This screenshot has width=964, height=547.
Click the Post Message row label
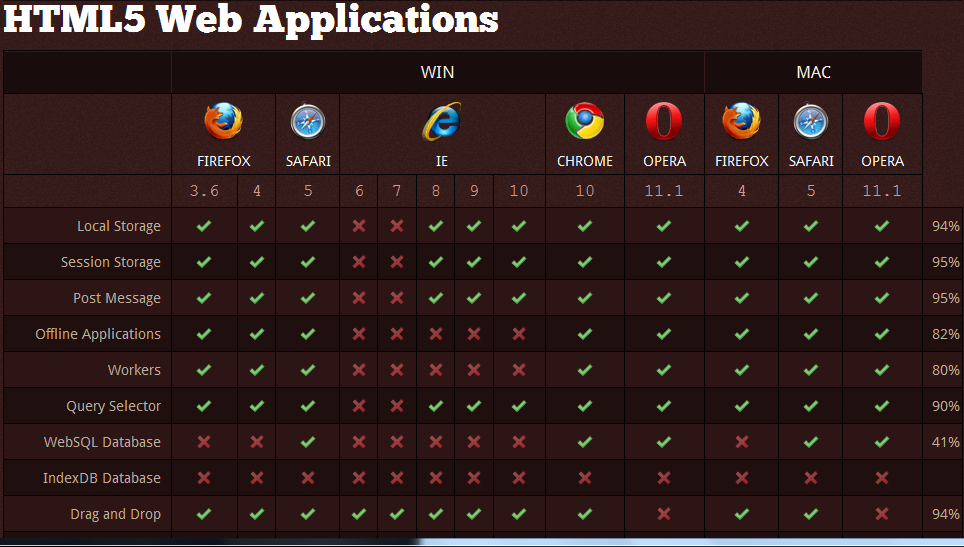[x=117, y=298]
